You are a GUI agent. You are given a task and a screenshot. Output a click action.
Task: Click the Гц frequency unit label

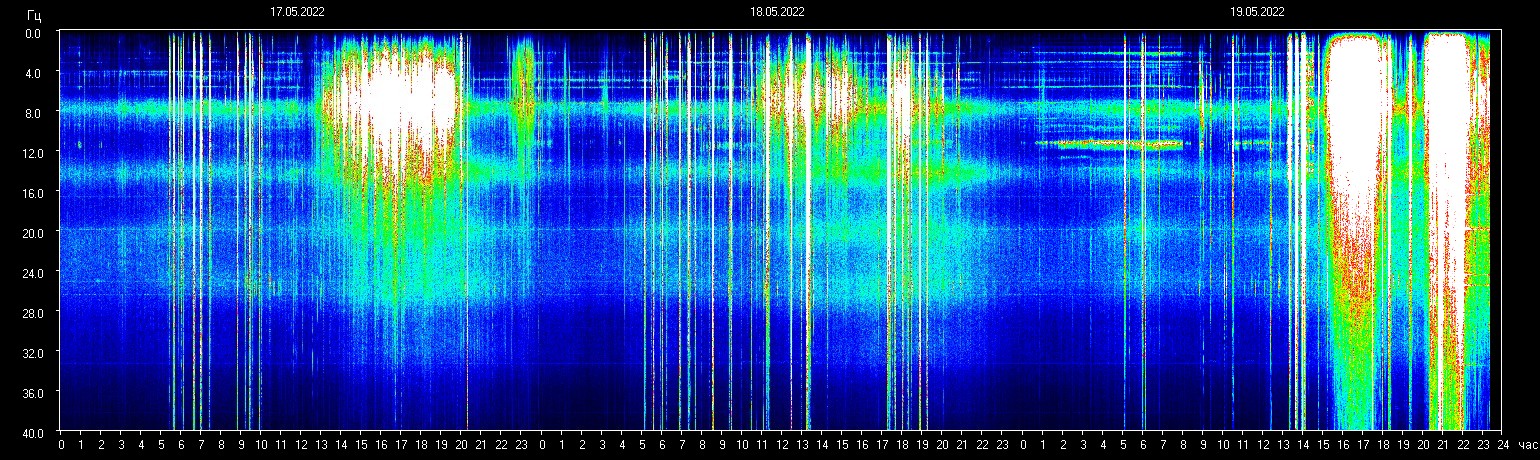click(x=34, y=15)
